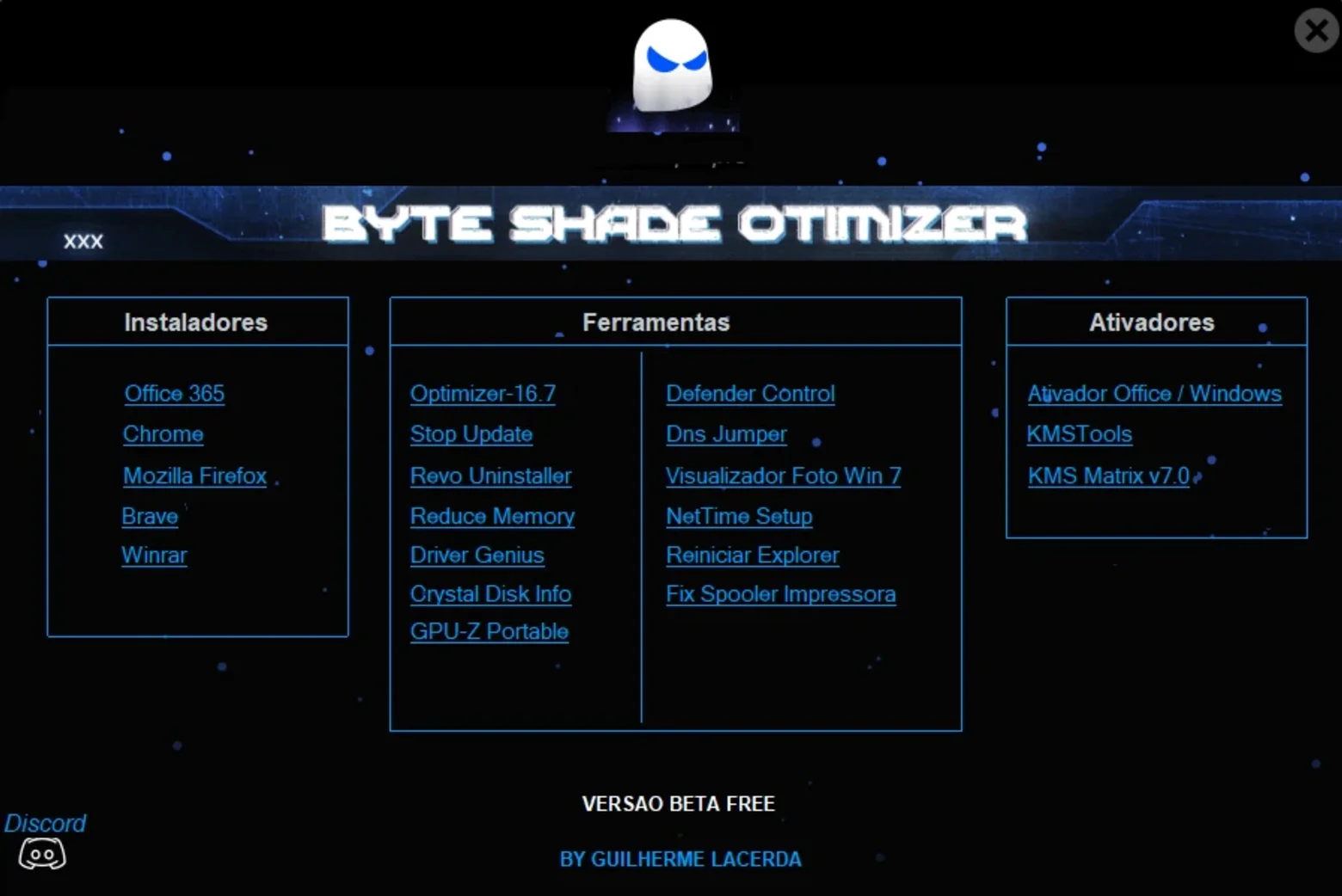Click the BY GUILHERME LACERDA credit
Screen dimensions: 1342x896
click(680, 859)
